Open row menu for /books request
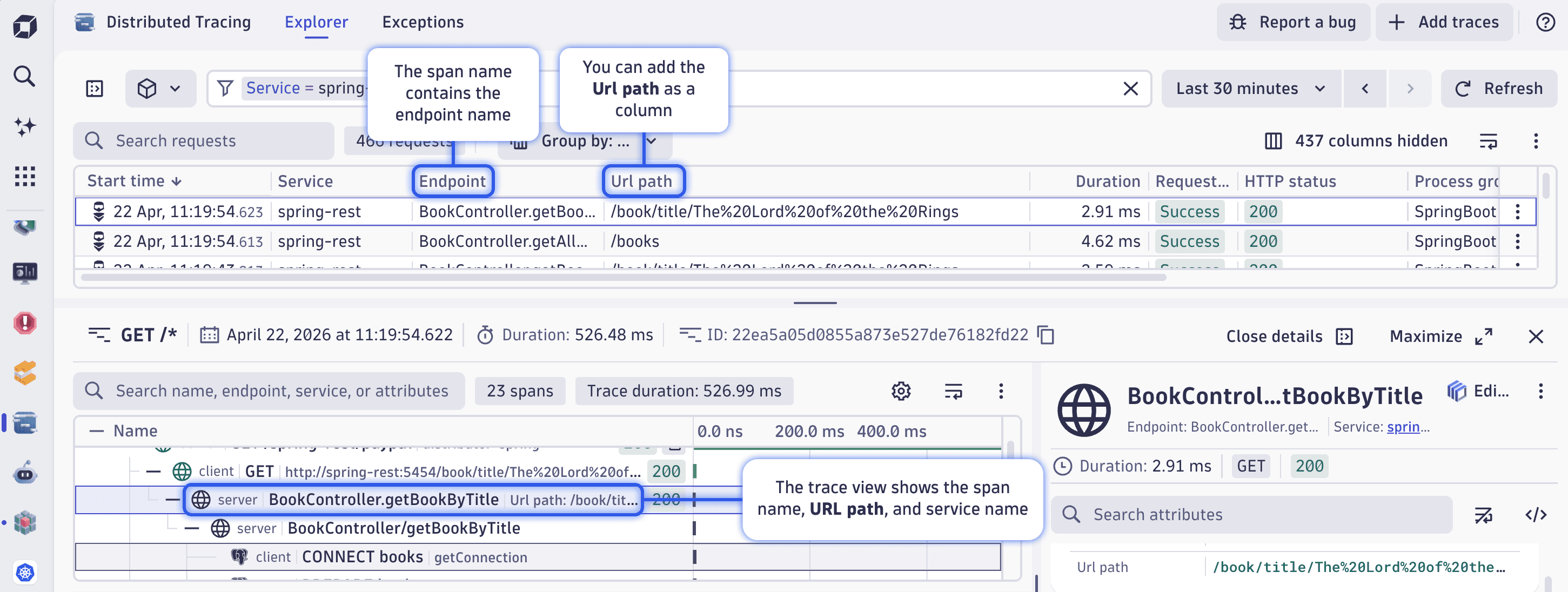This screenshot has width=1568, height=592. point(1517,241)
